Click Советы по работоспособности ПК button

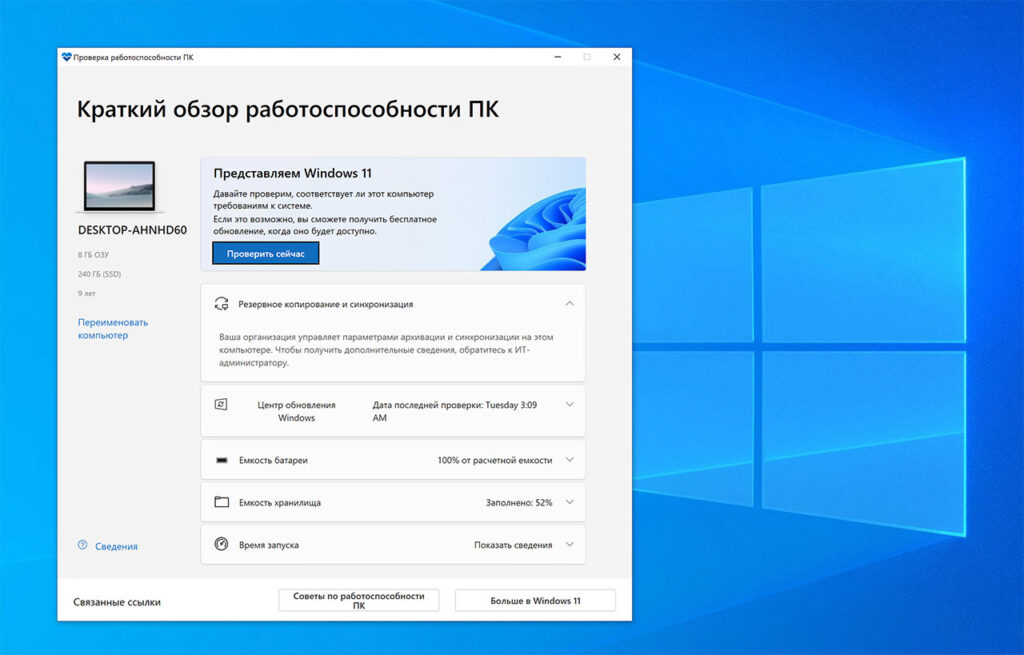coord(359,600)
